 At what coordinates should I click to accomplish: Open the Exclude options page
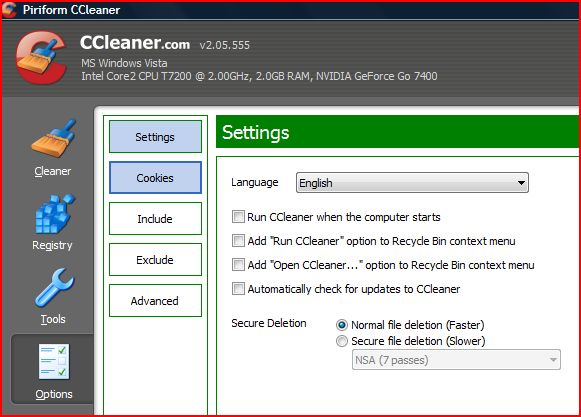155,259
